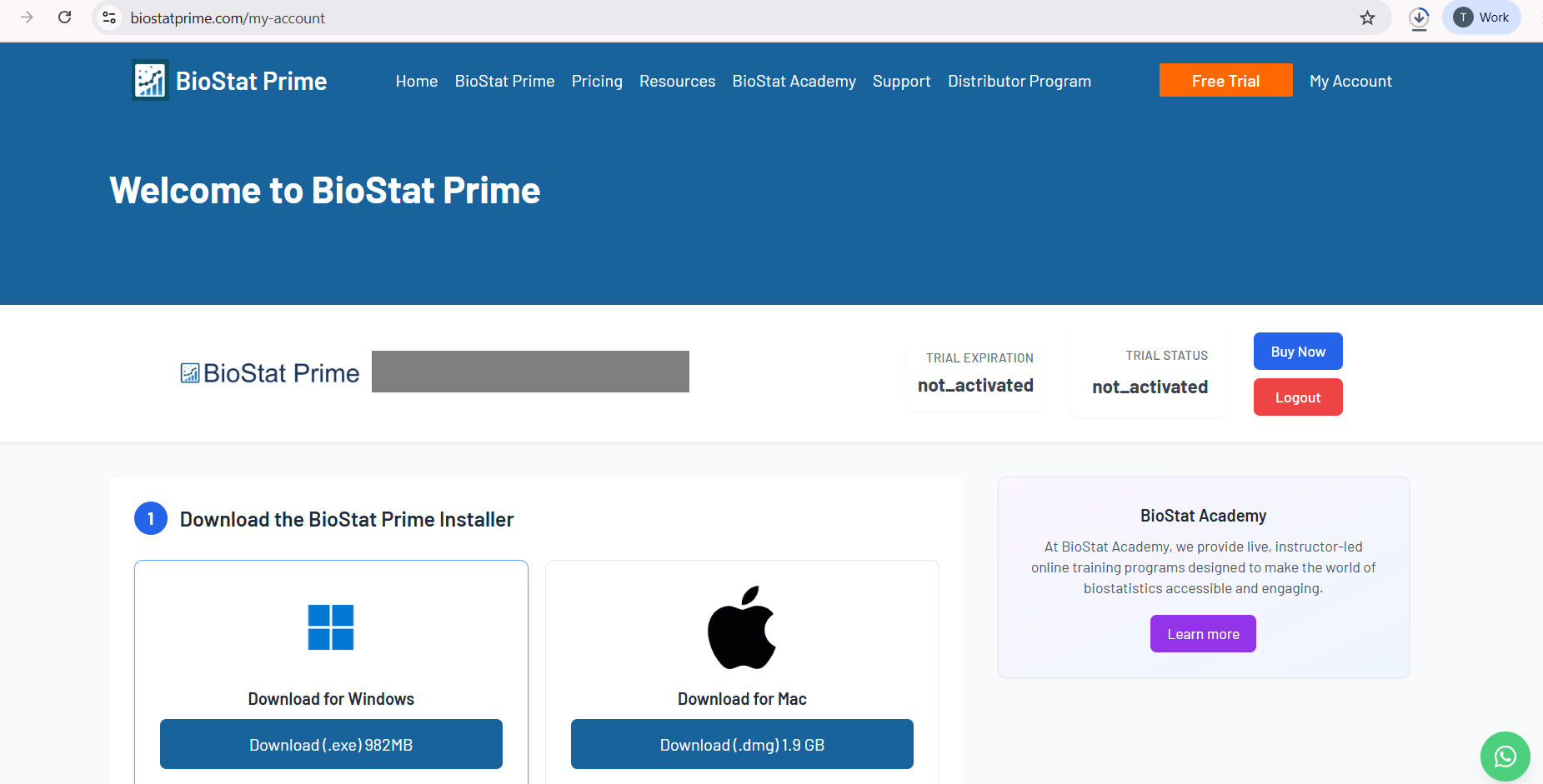
Task: Download the Windows .exe 982MB installer
Action: tap(331, 745)
